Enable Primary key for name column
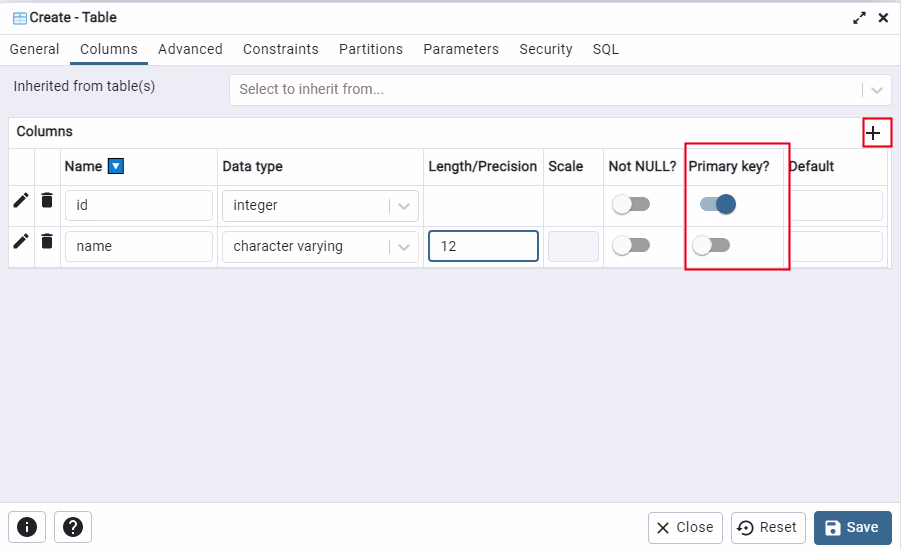The width and height of the screenshot is (901, 549). (711, 245)
